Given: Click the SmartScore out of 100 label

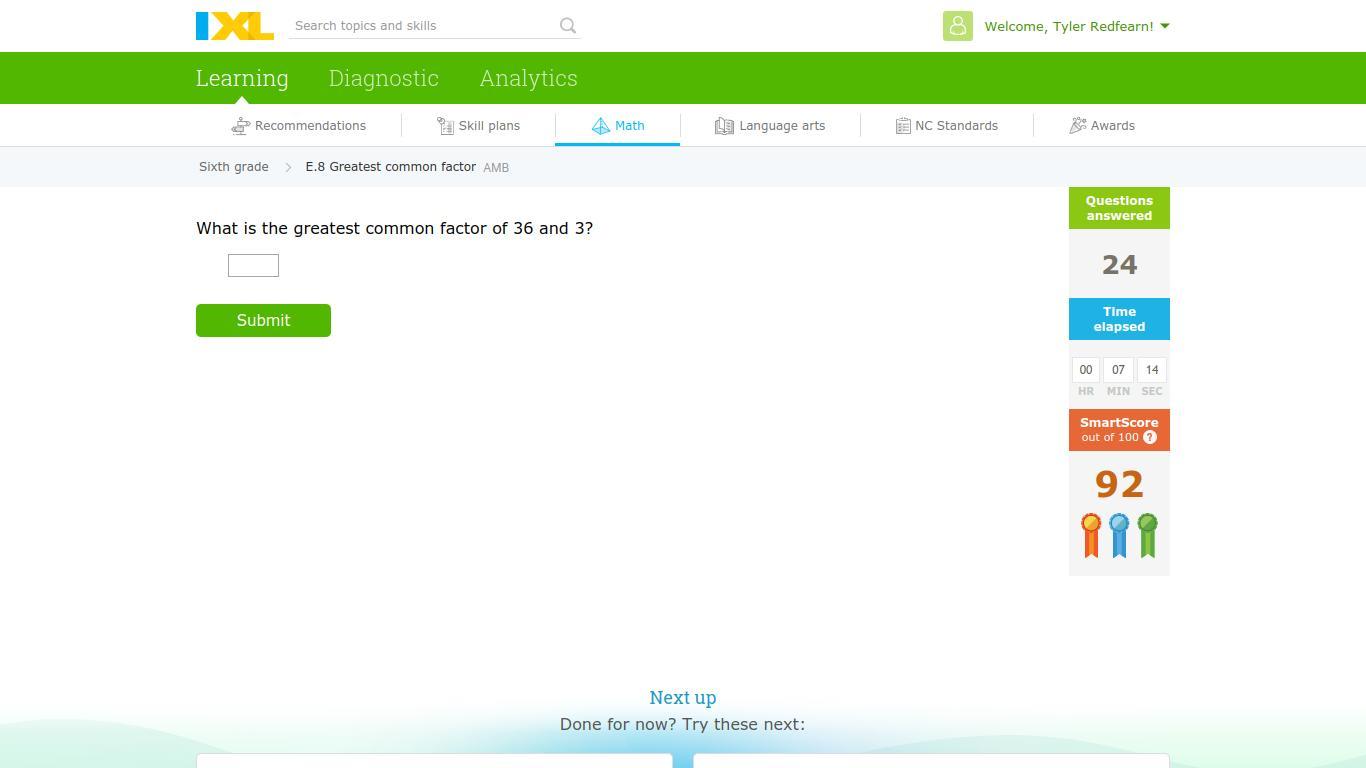Looking at the screenshot, I should [1119, 430].
